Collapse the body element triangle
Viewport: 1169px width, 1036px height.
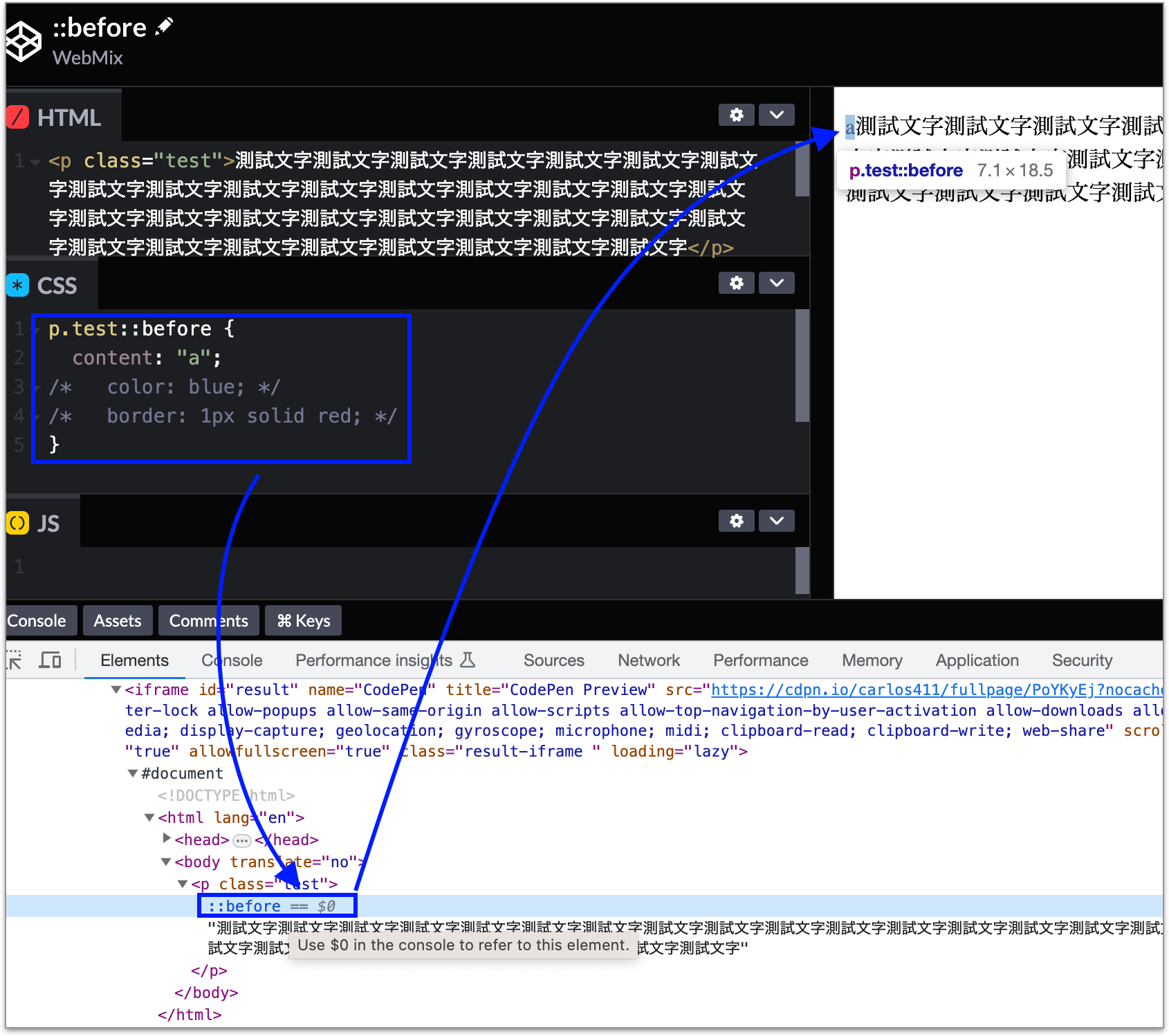[166, 862]
